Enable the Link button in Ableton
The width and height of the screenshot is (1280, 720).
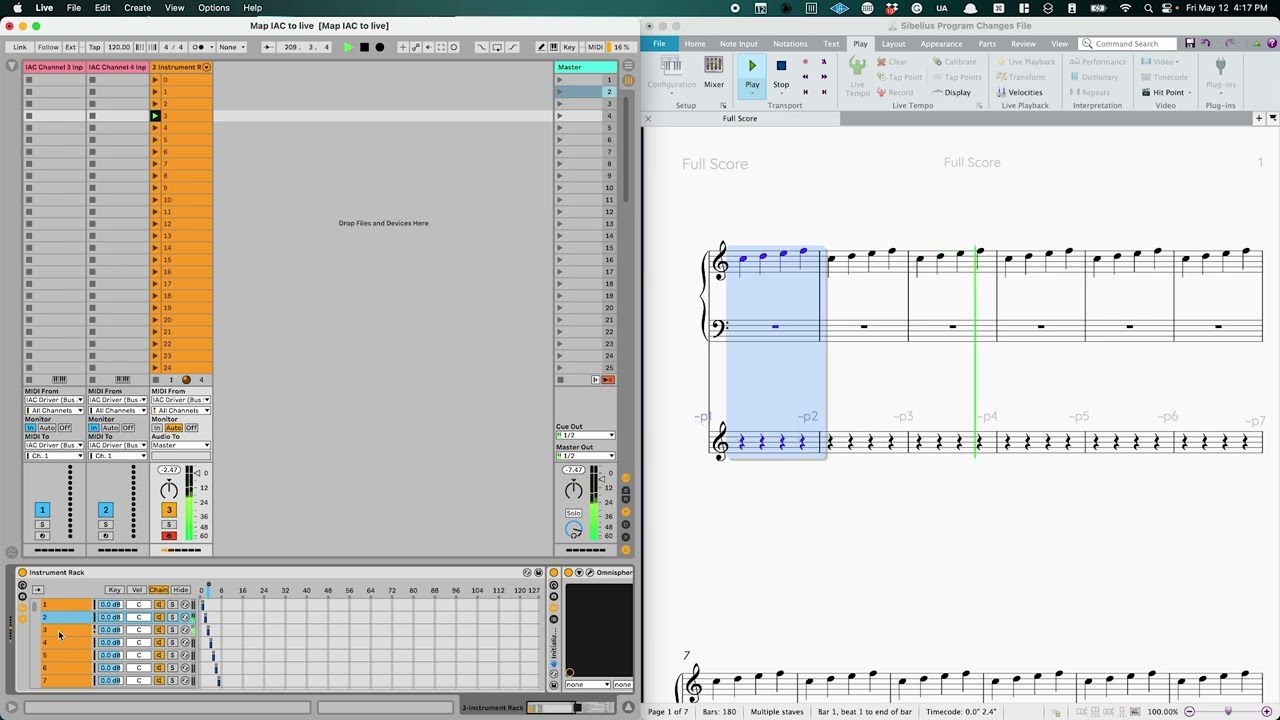coord(20,47)
